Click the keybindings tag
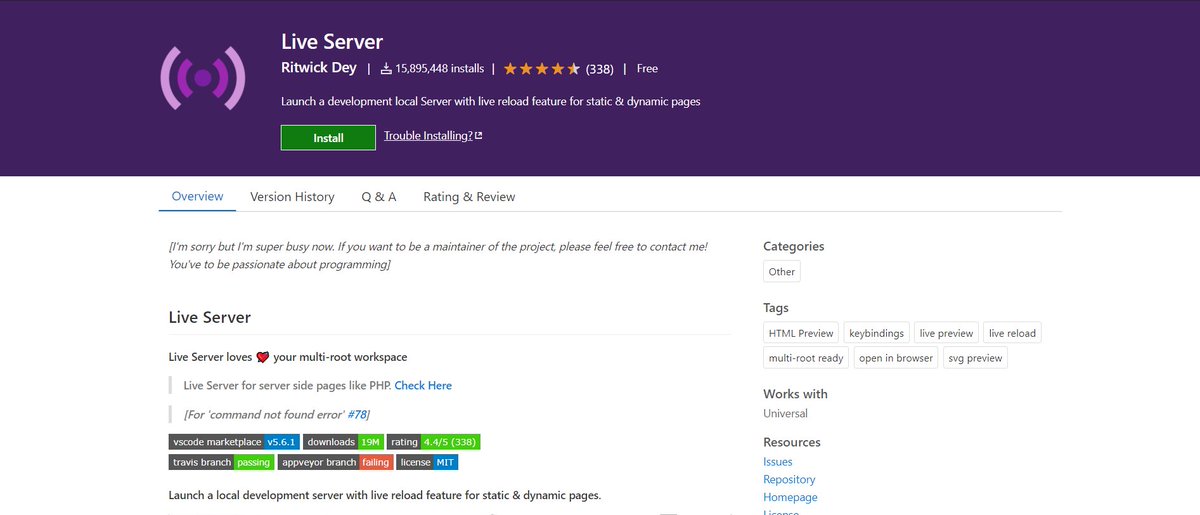The width and height of the screenshot is (1200, 515). 876,333
